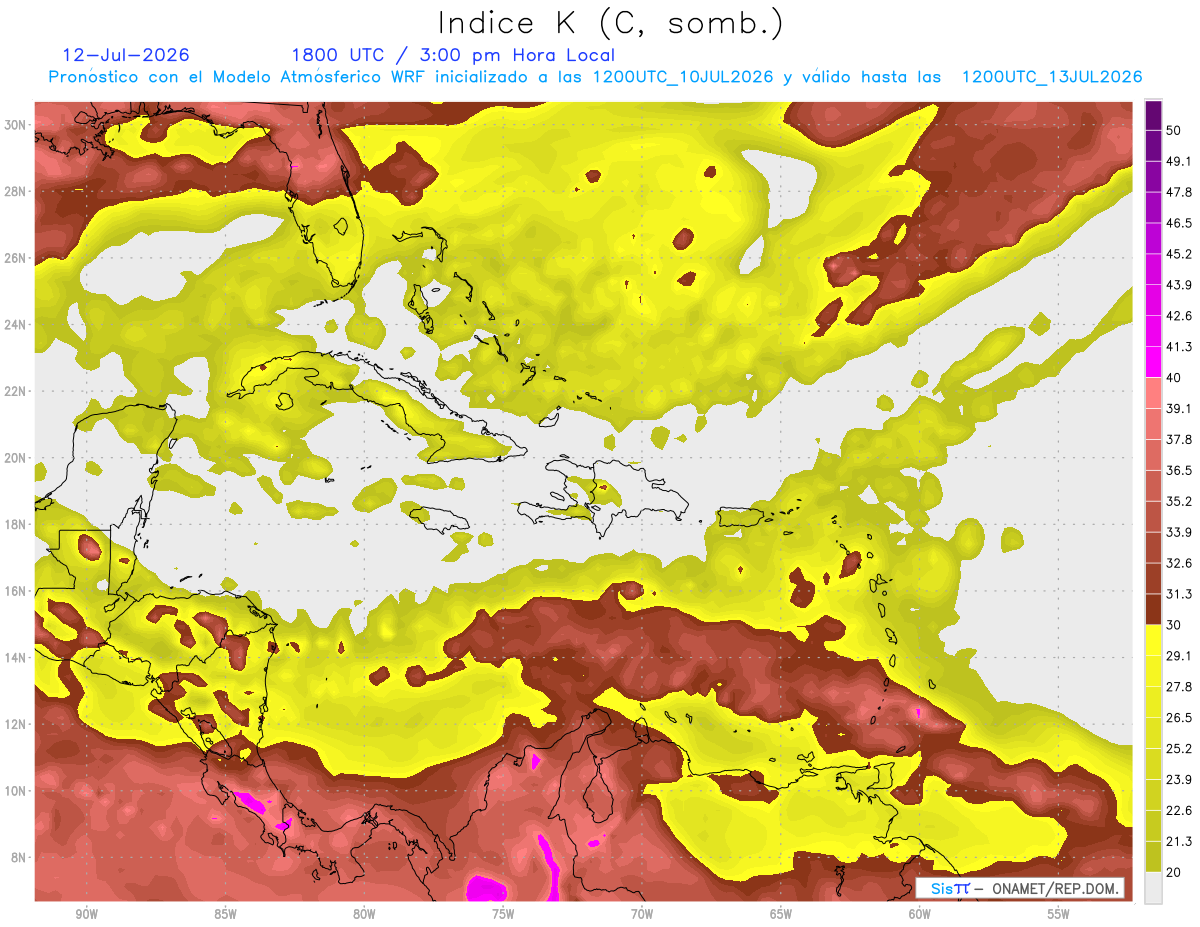Click the "8N" latitude label
The image size is (1200, 927).
pyautogui.click(x=18, y=858)
